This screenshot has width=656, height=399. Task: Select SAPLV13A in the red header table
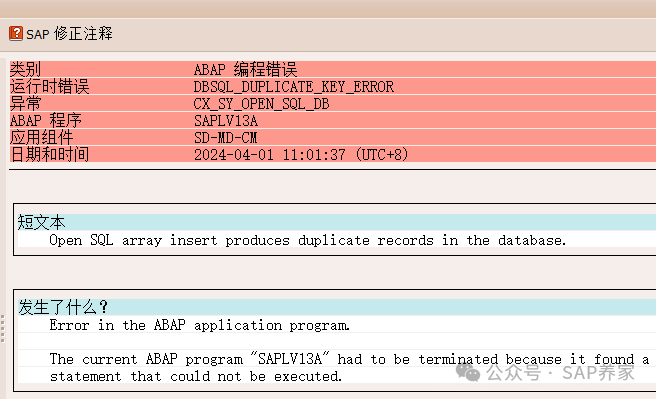(226, 121)
